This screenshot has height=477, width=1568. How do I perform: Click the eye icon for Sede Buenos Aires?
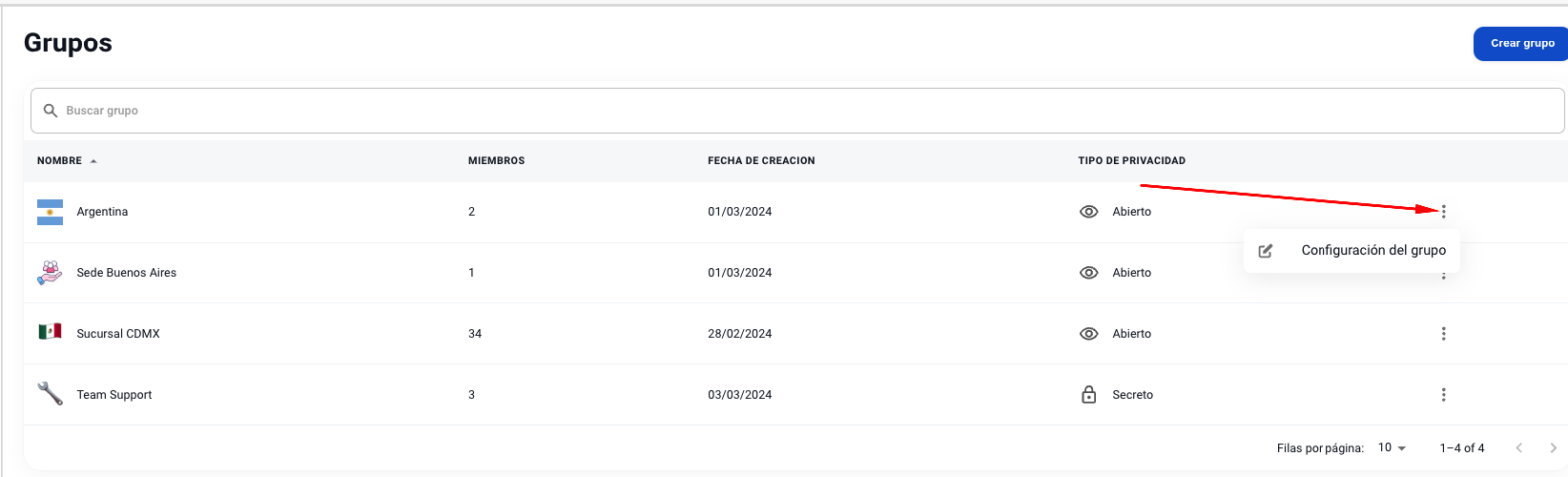[1088, 273]
